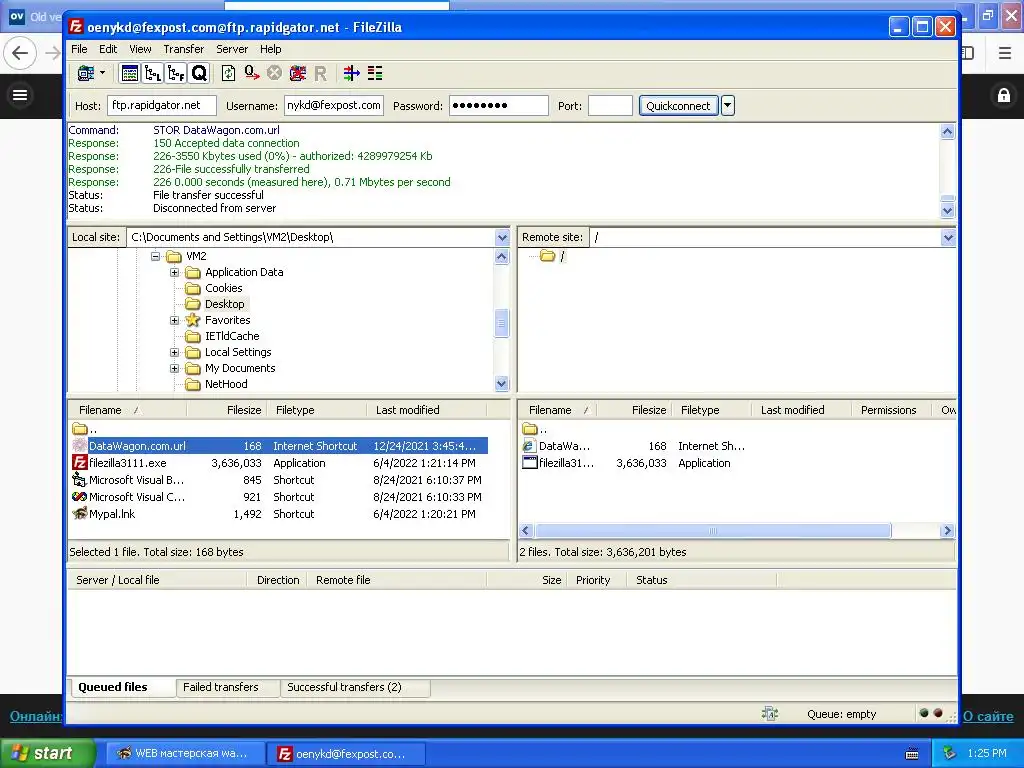
Task: Expand Application Data folder
Action: 174,272
